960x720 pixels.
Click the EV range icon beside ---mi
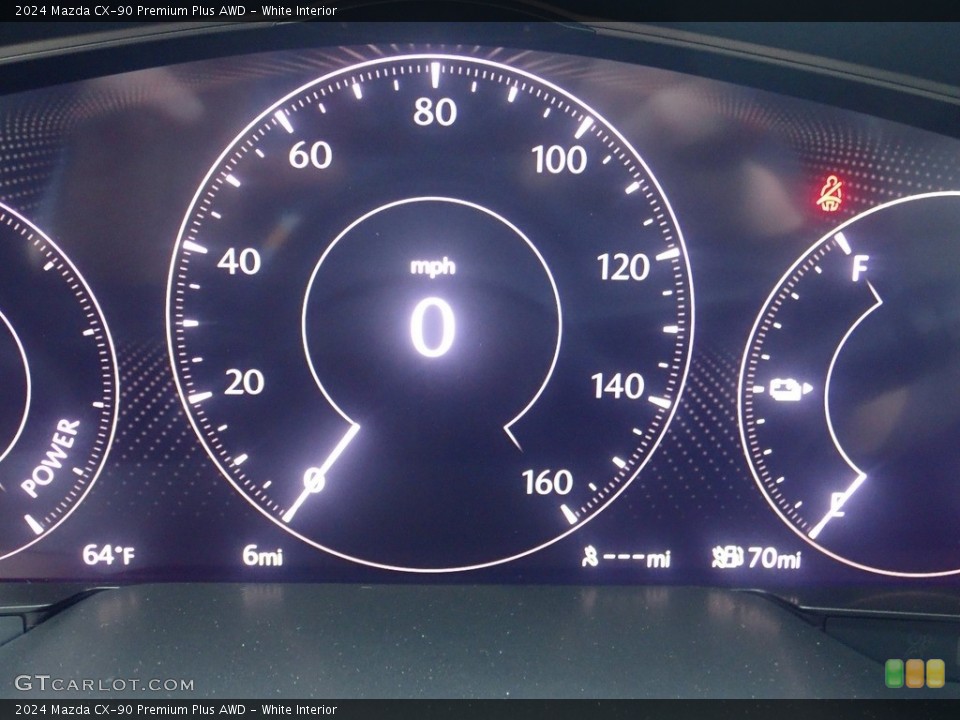[x=589, y=557]
